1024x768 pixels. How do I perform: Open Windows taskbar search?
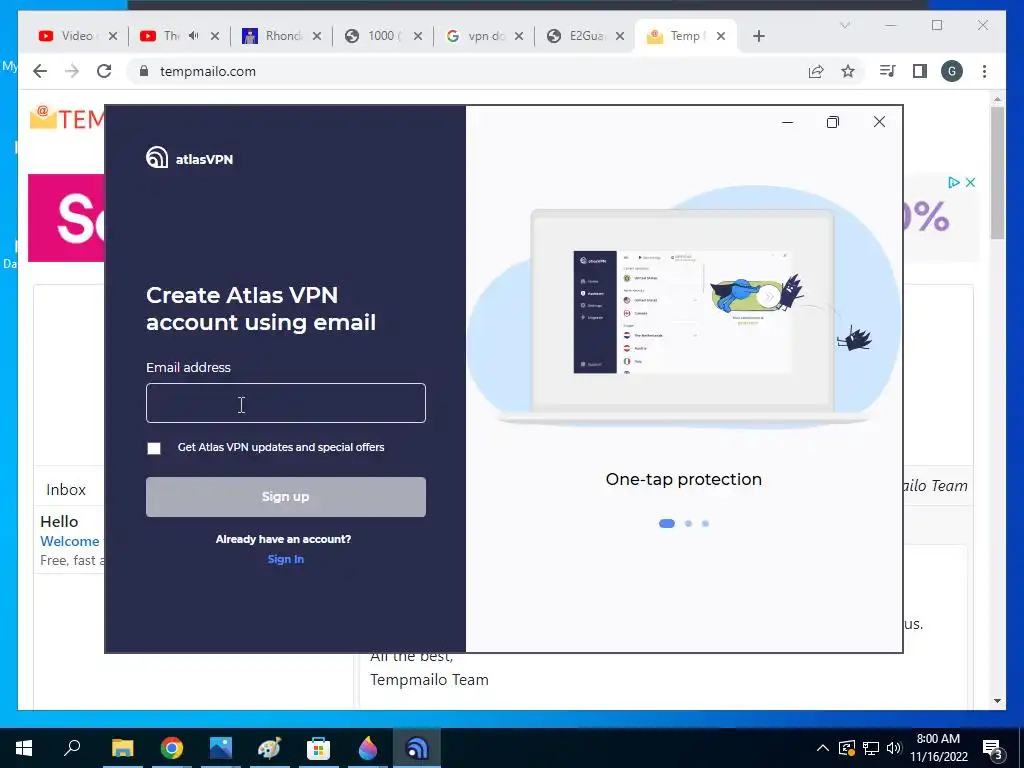point(72,748)
